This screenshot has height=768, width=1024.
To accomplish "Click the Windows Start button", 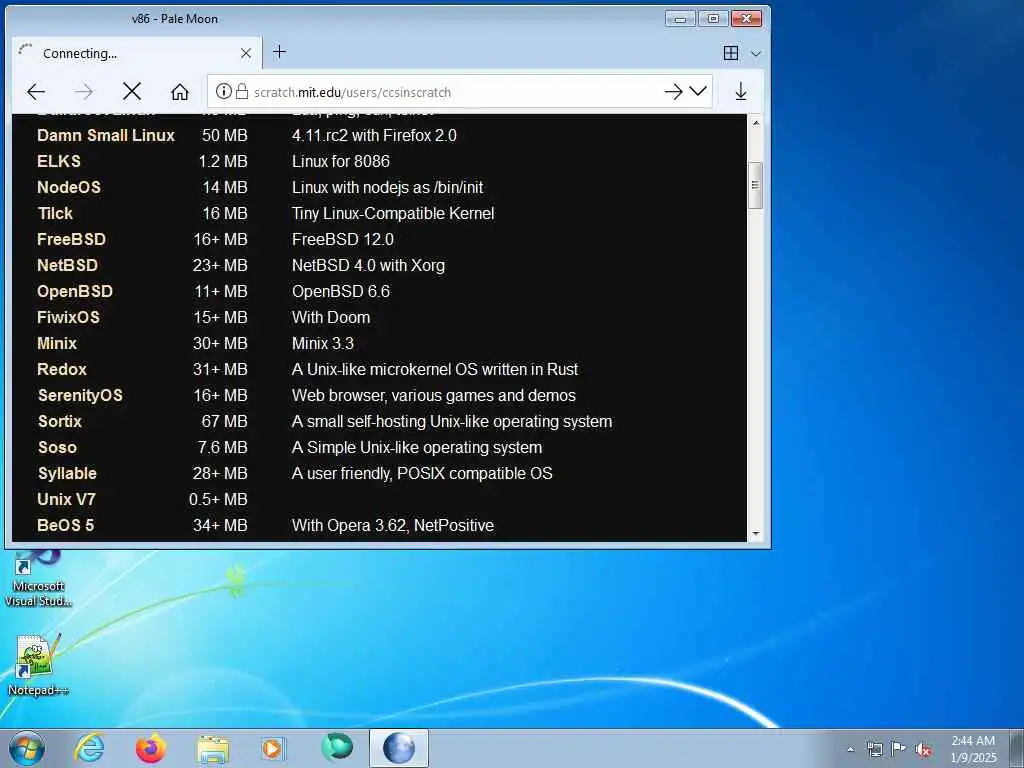I will coord(27,748).
